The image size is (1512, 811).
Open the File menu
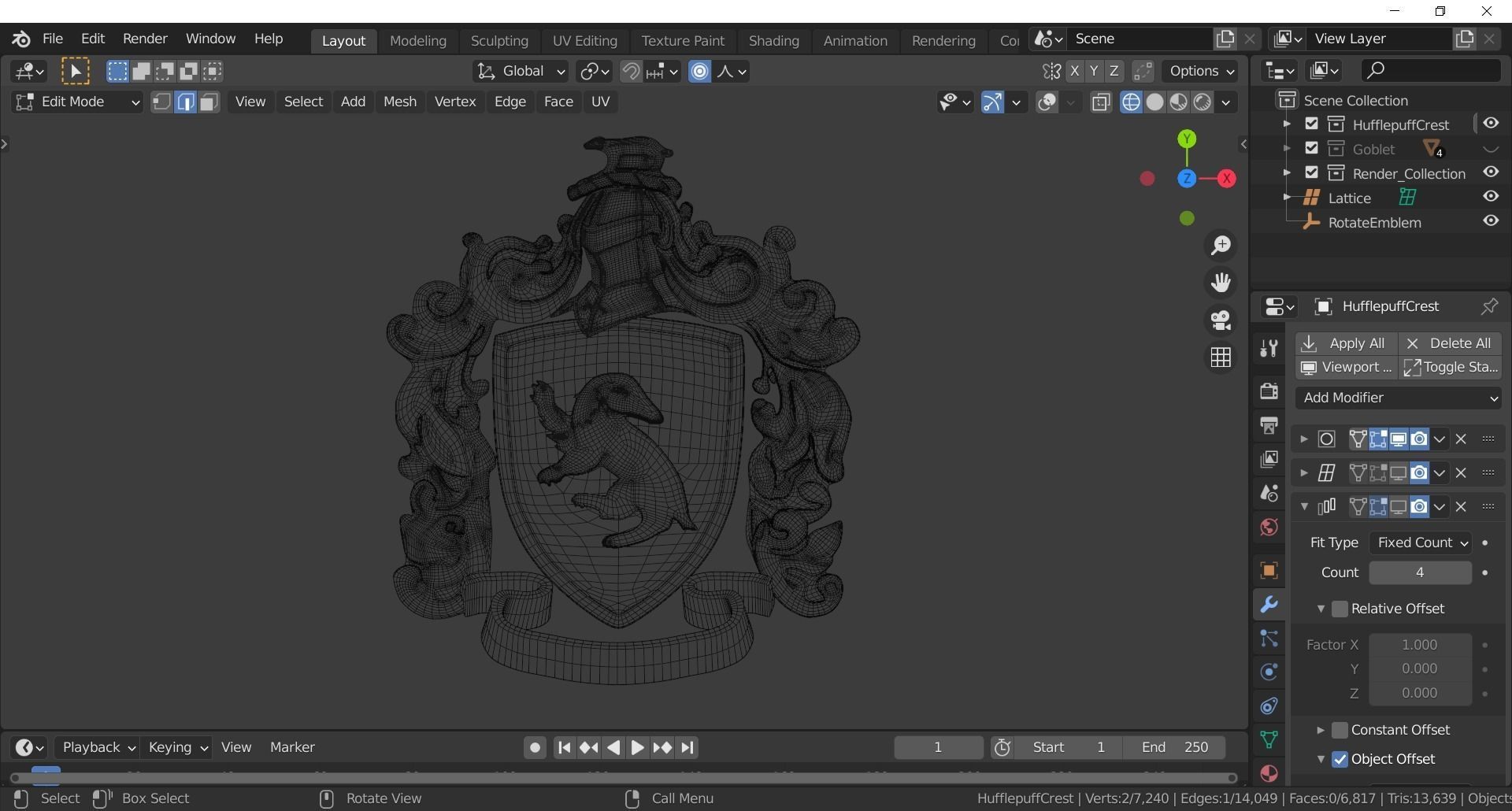53,39
